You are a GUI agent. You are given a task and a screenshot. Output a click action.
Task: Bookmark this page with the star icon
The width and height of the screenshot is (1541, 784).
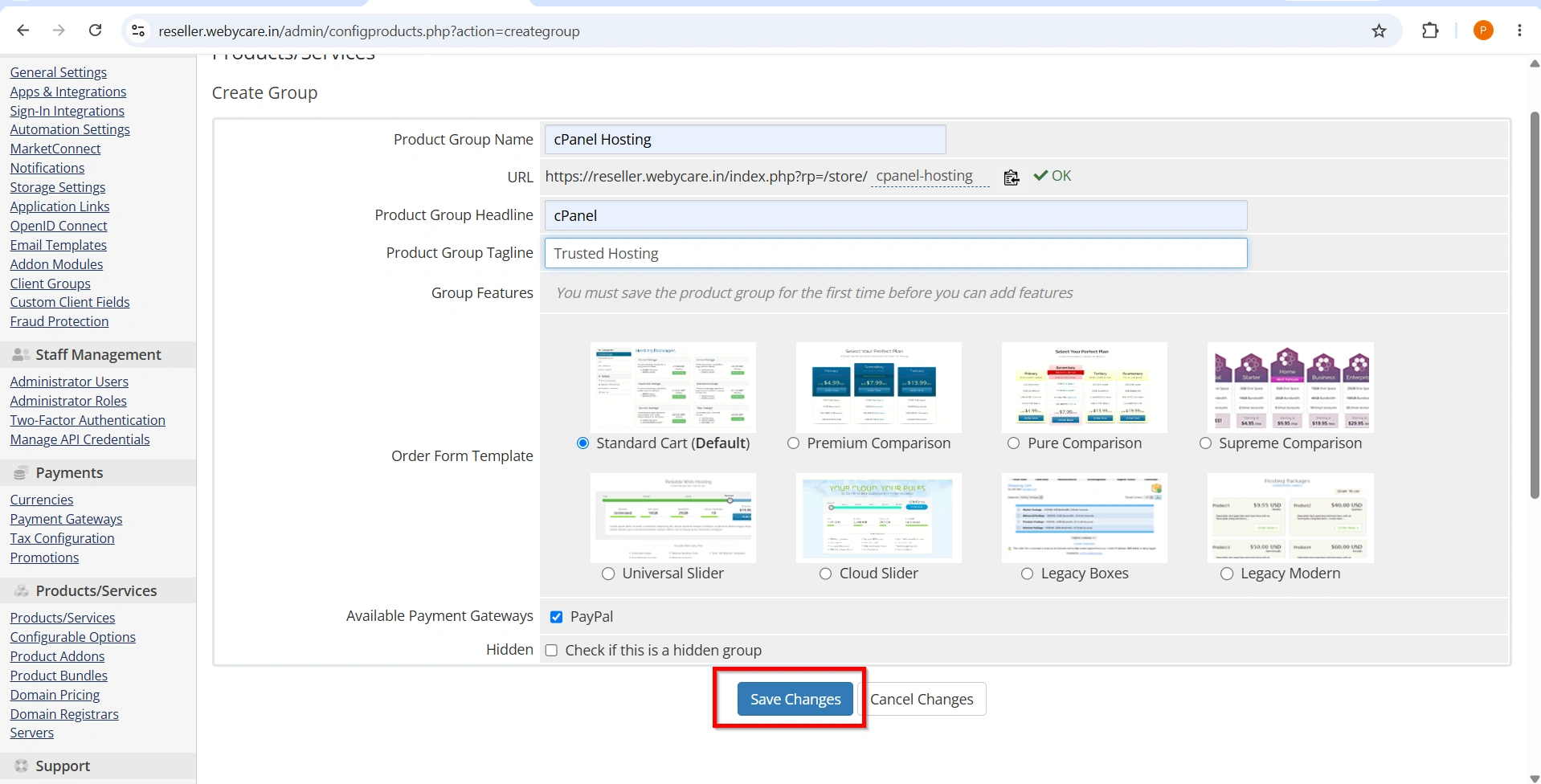1380,31
